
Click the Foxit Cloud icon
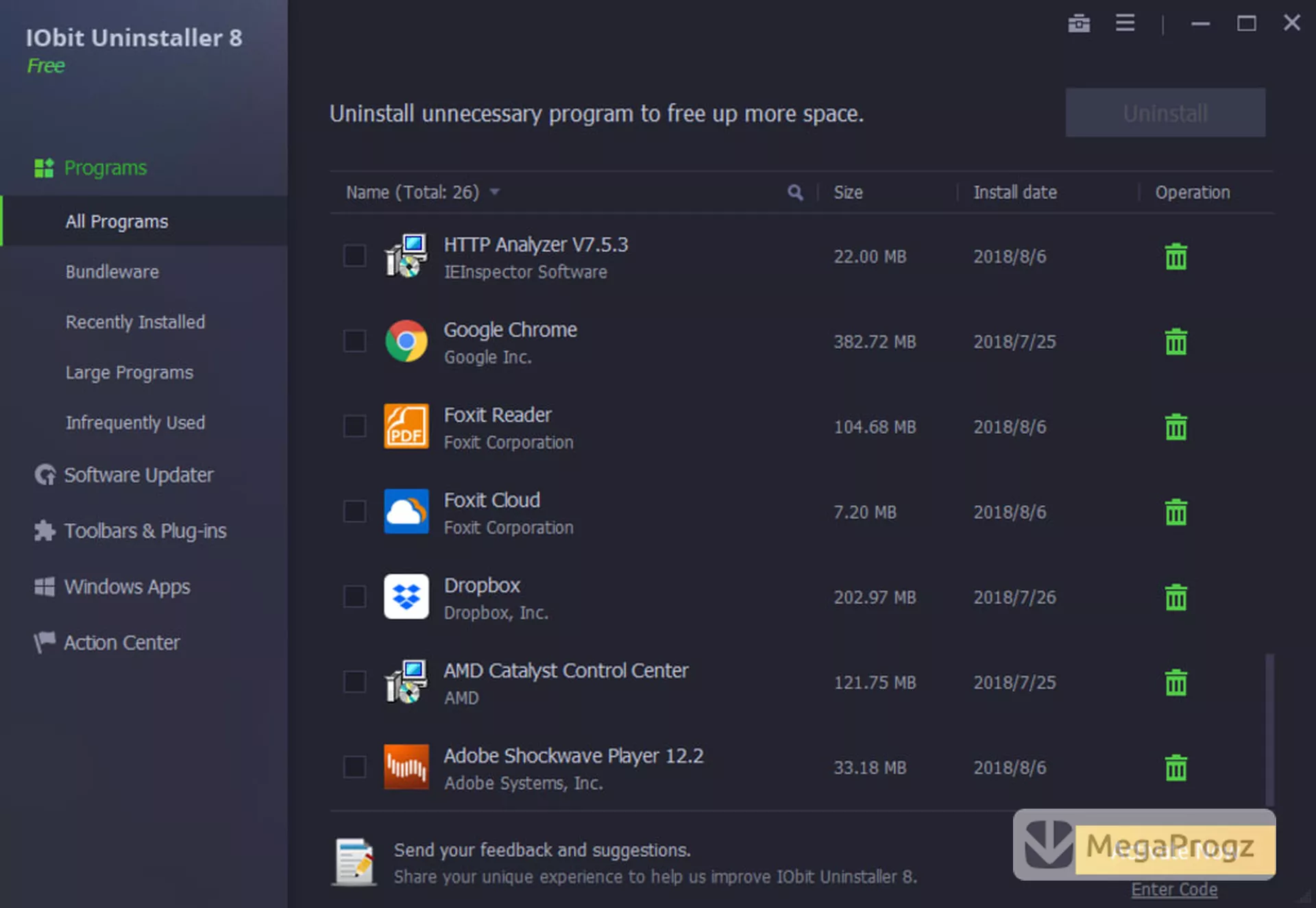click(x=406, y=511)
